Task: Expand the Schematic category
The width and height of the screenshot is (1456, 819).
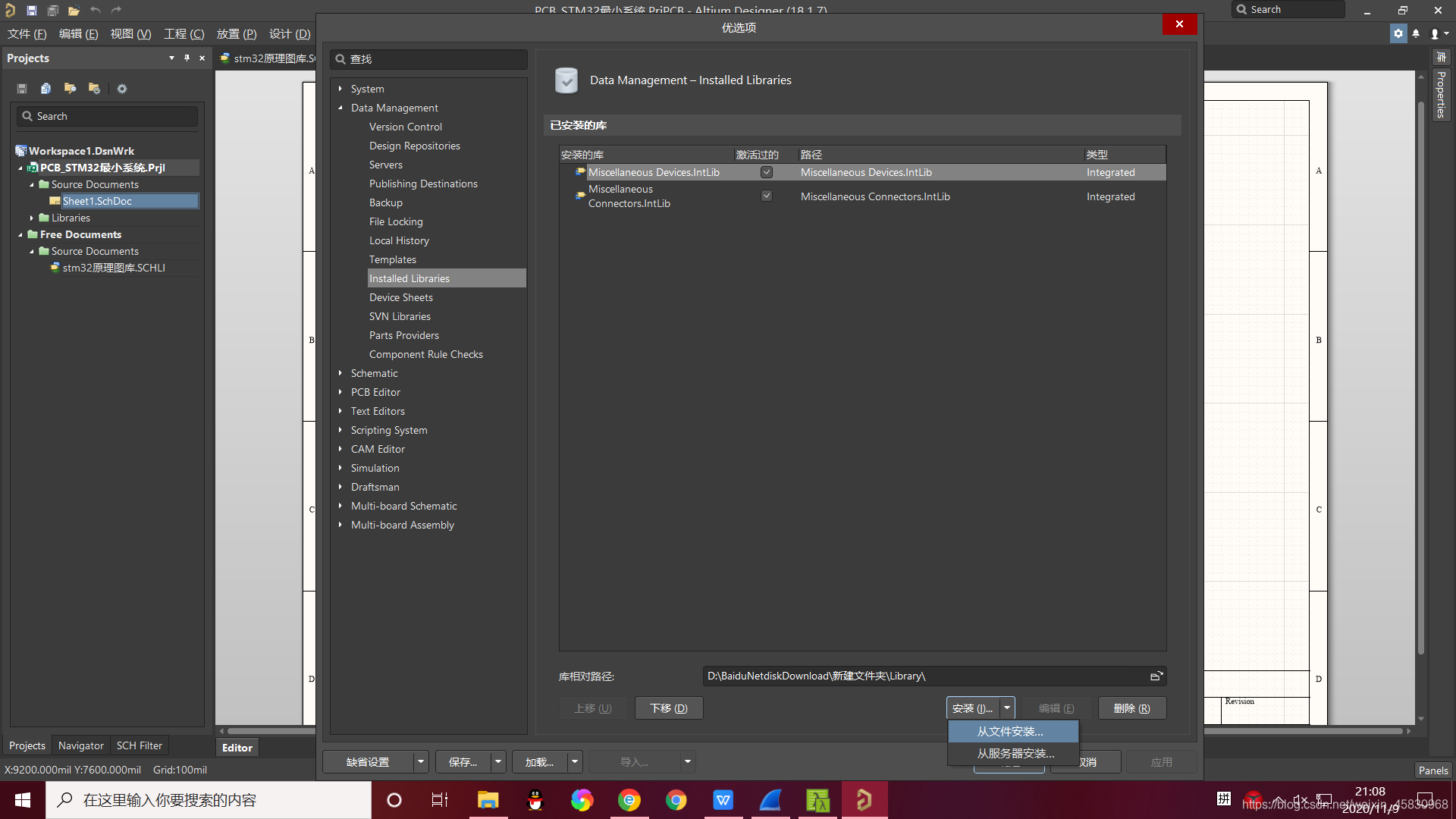Action: [x=340, y=373]
